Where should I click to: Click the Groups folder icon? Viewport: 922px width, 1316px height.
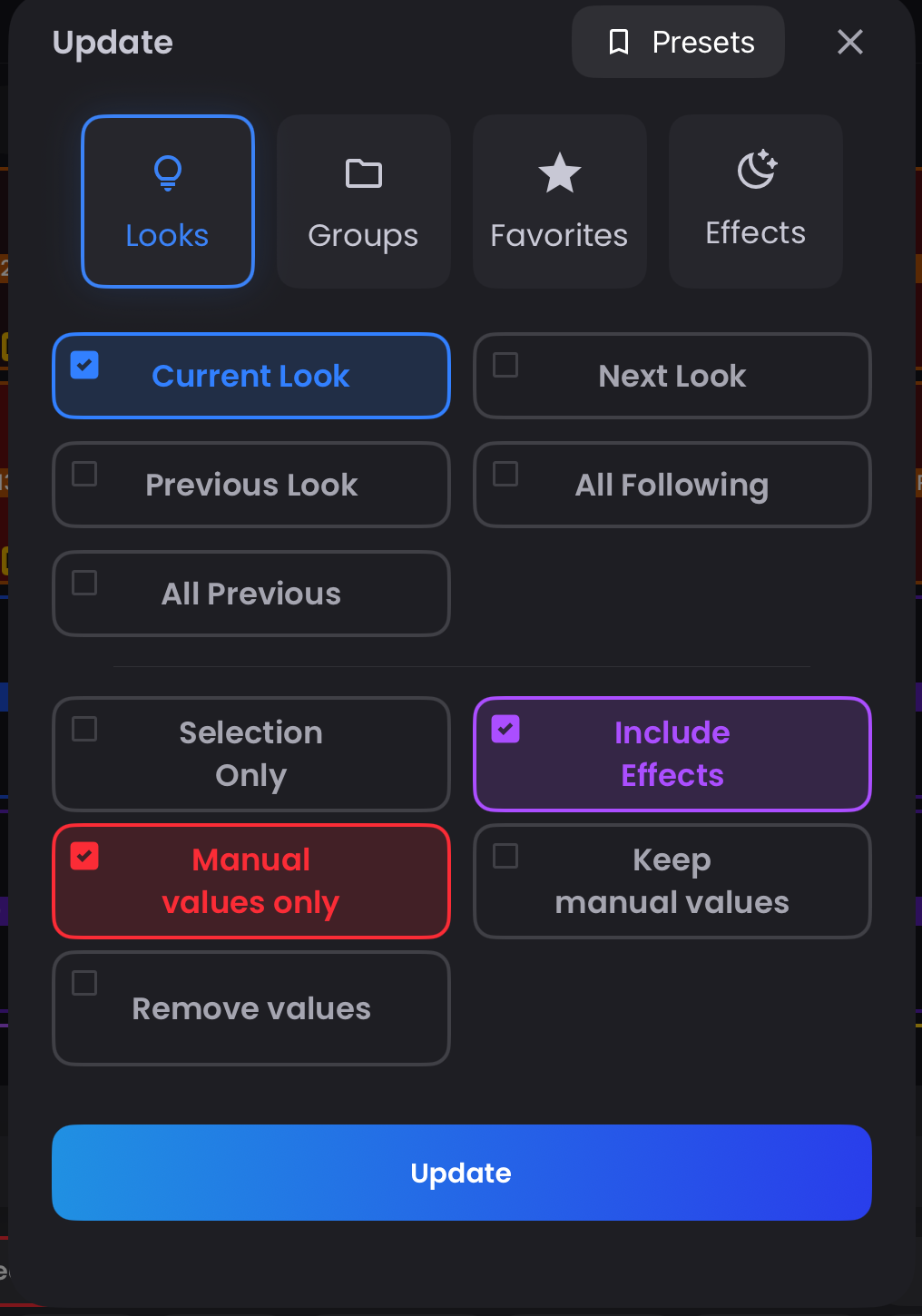(363, 173)
